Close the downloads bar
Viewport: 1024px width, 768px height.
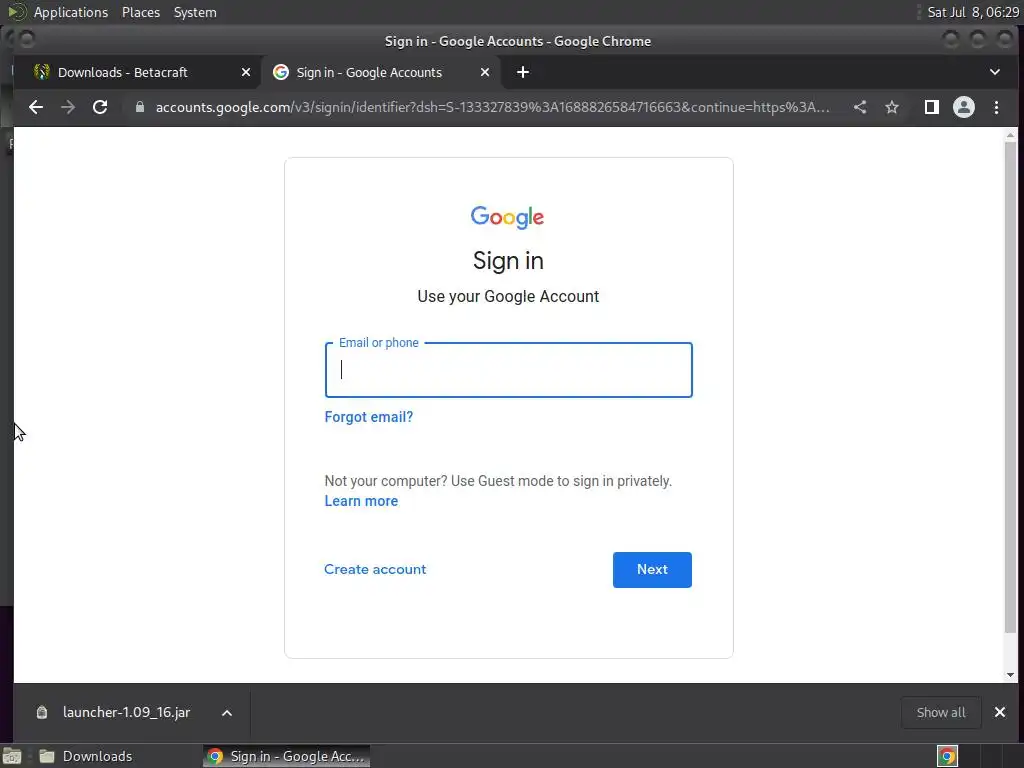1000,712
